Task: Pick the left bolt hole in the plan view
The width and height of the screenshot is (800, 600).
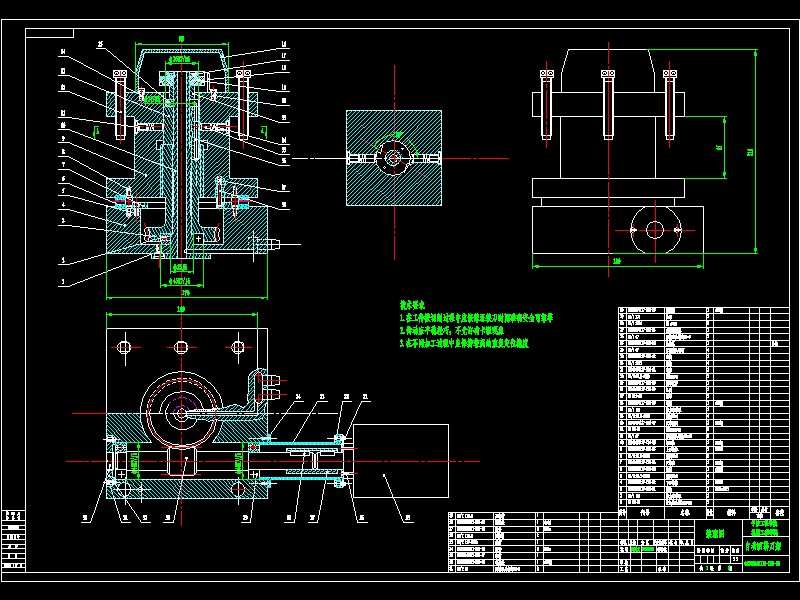Action: tap(124, 347)
